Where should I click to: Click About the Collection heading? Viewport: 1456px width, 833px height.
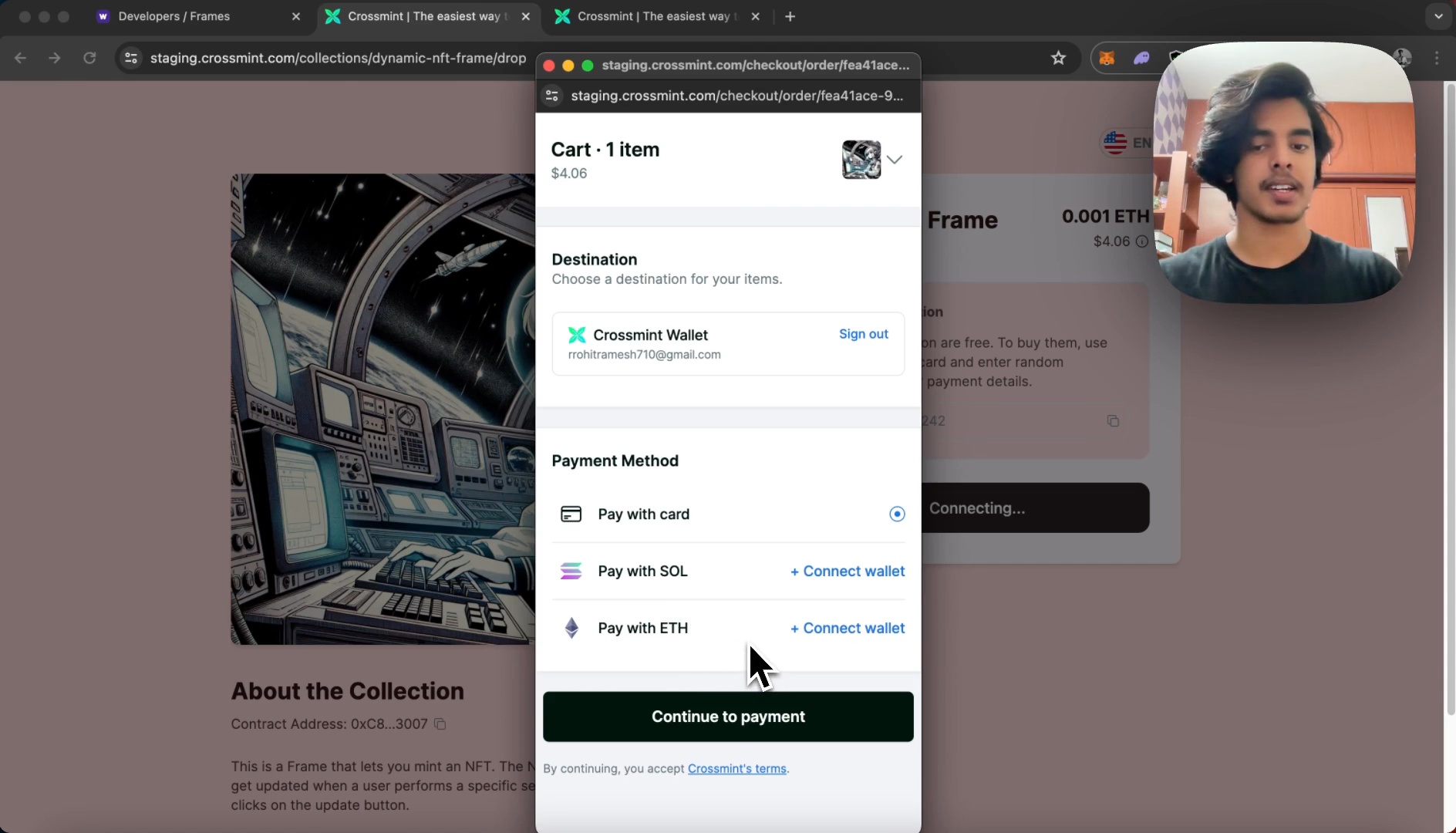[x=347, y=691]
